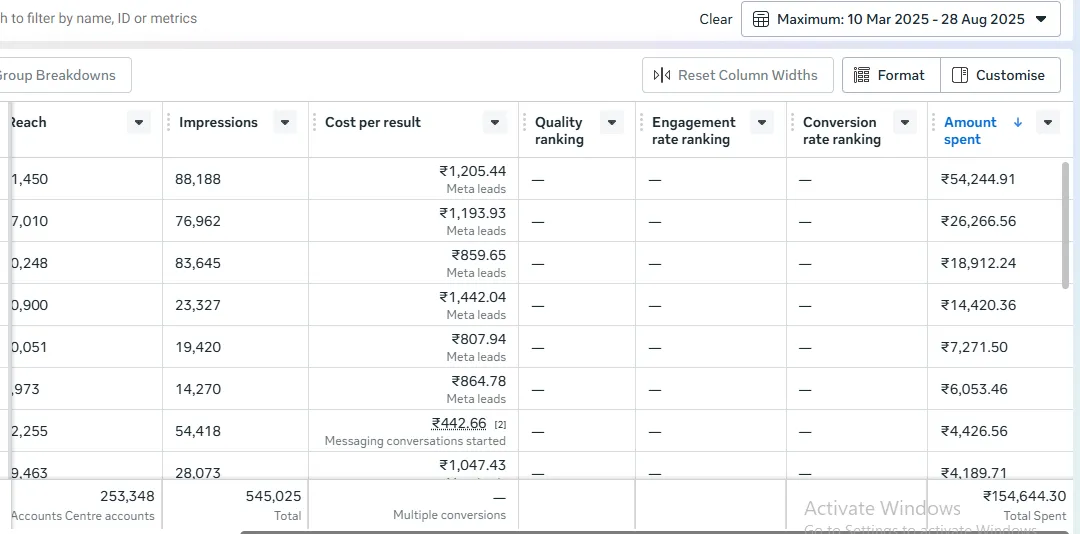1080x534 pixels.
Task: Select ₹859.65 cost per result cell
Action: click(x=413, y=263)
